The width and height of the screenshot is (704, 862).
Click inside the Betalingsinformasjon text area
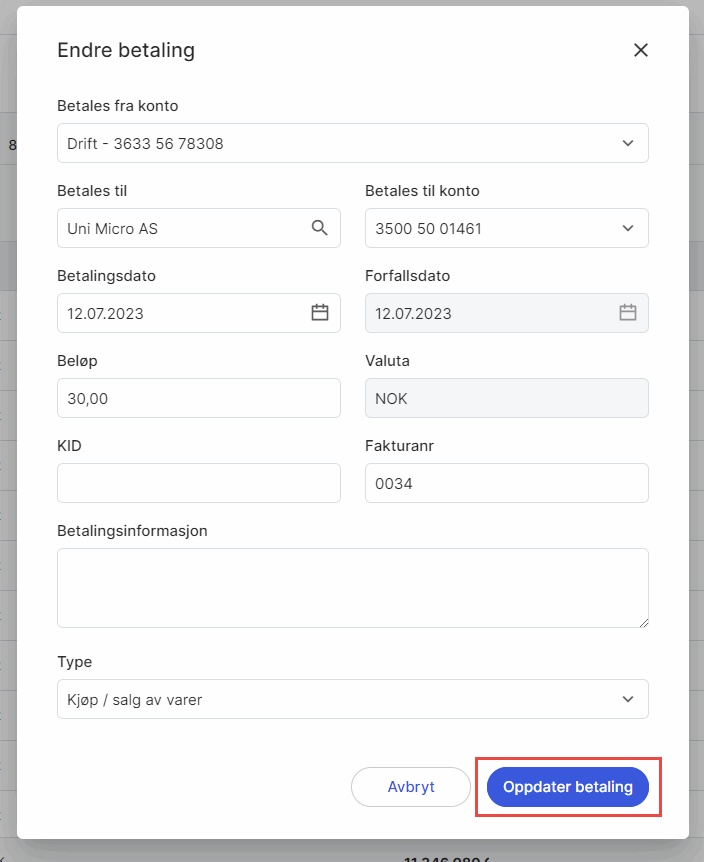pyautogui.click(x=352, y=585)
